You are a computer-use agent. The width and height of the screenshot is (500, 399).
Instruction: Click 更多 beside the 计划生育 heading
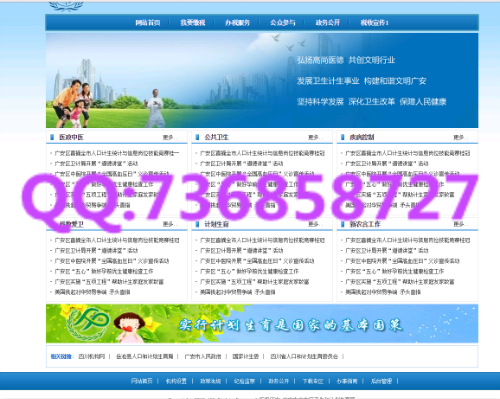point(315,224)
